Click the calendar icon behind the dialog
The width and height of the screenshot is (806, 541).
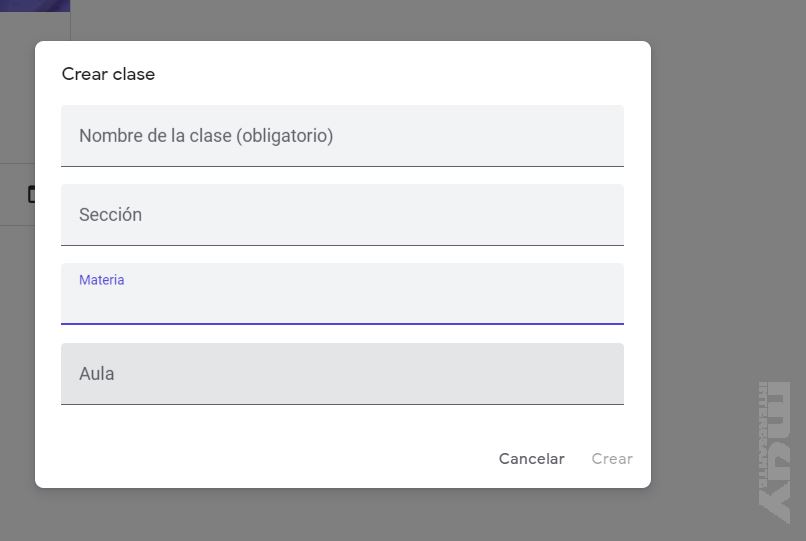click(31, 194)
